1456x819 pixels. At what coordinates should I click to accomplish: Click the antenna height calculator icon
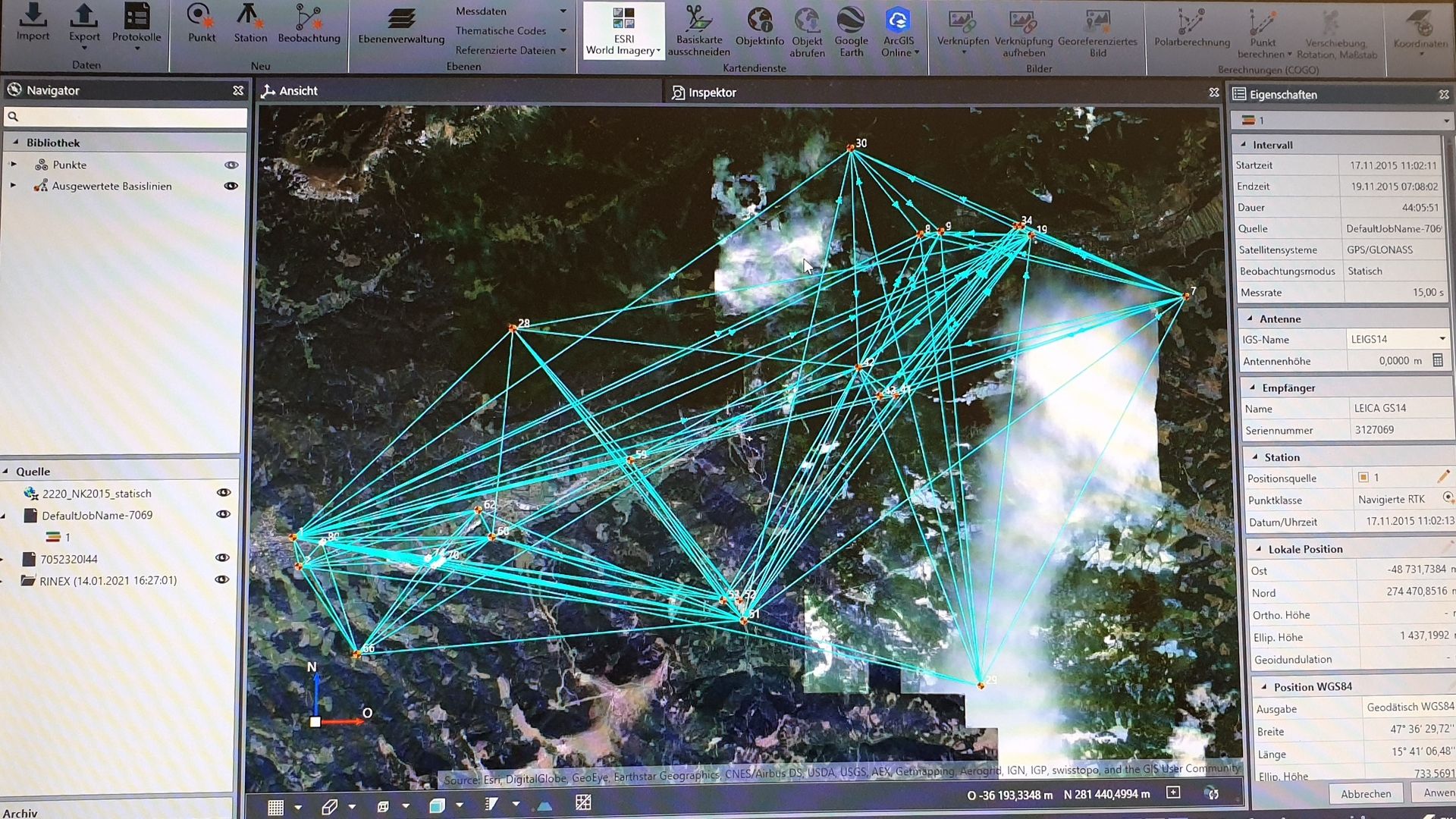click(1438, 361)
